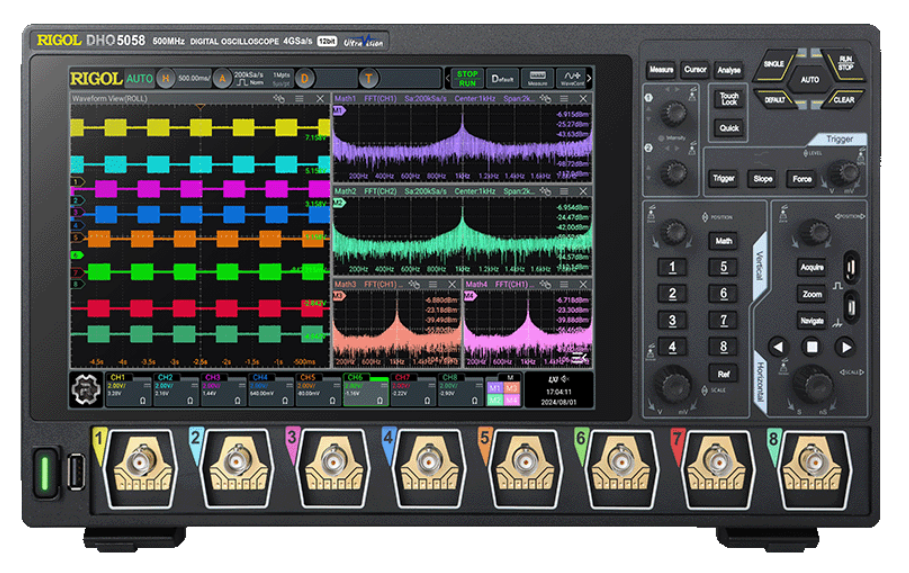Close the Math1 FFT window
This screenshot has width=909, height=573.
pyautogui.click(x=583, y=99)
